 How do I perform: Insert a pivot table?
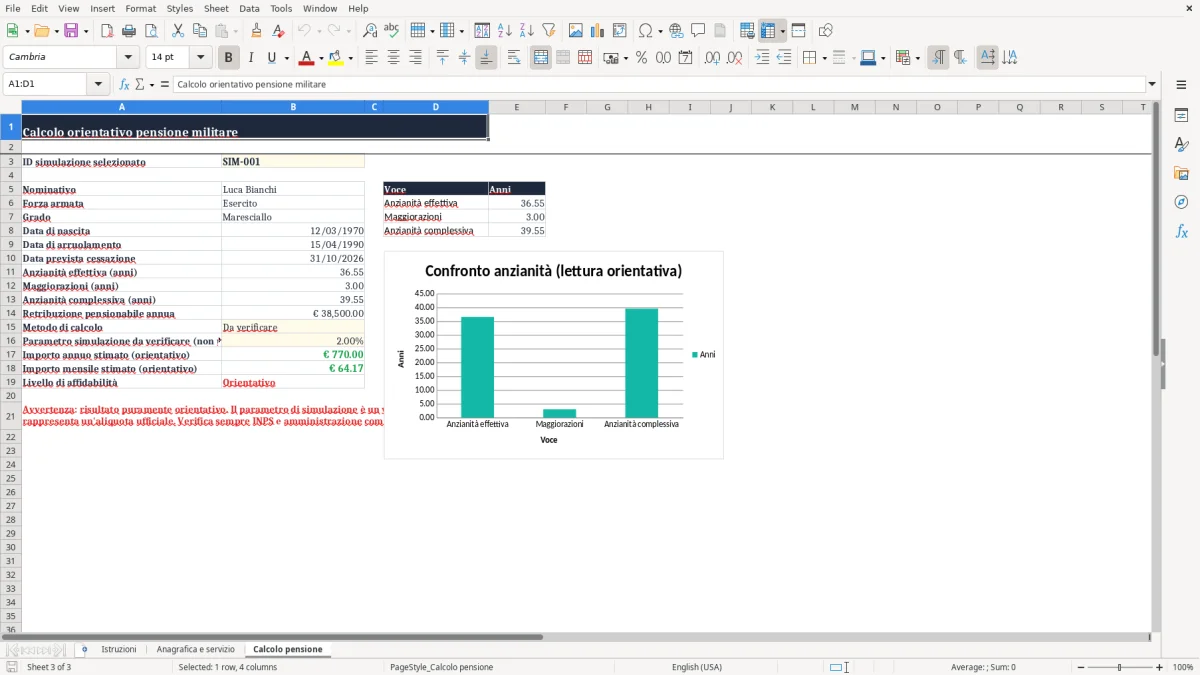tap(620, 31)
